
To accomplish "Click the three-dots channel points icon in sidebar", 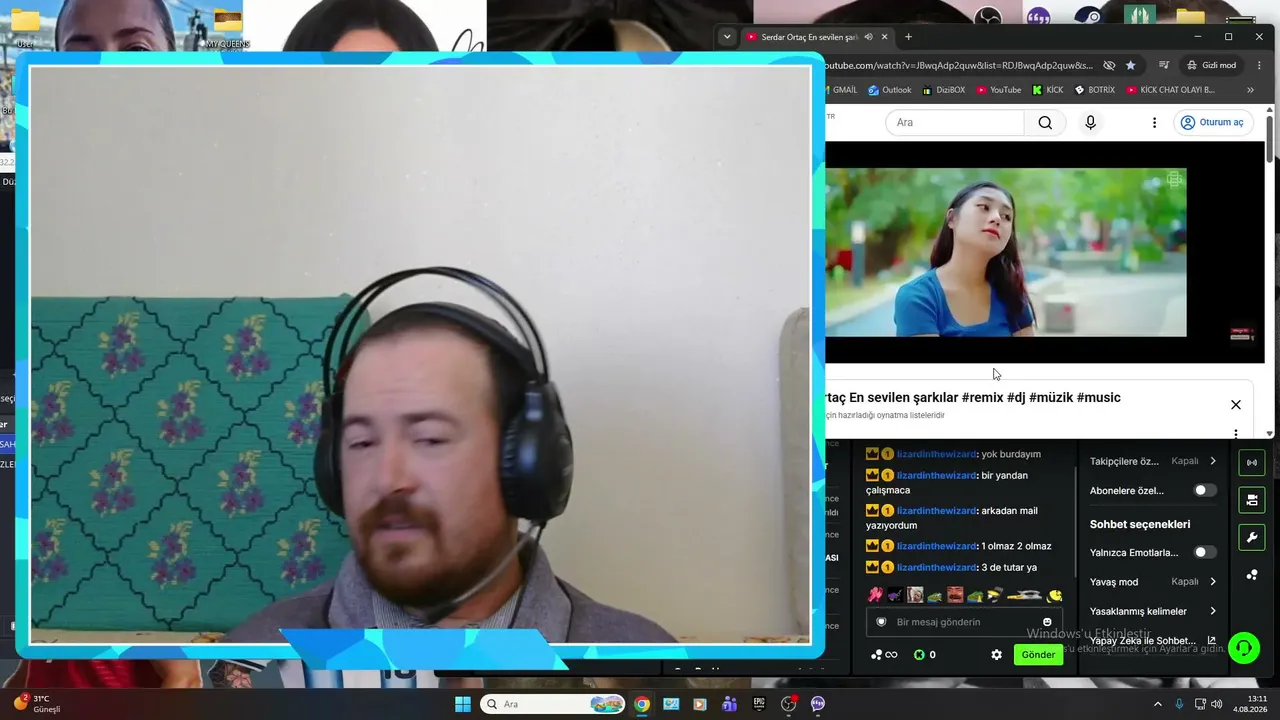I will coord(1251,575).
